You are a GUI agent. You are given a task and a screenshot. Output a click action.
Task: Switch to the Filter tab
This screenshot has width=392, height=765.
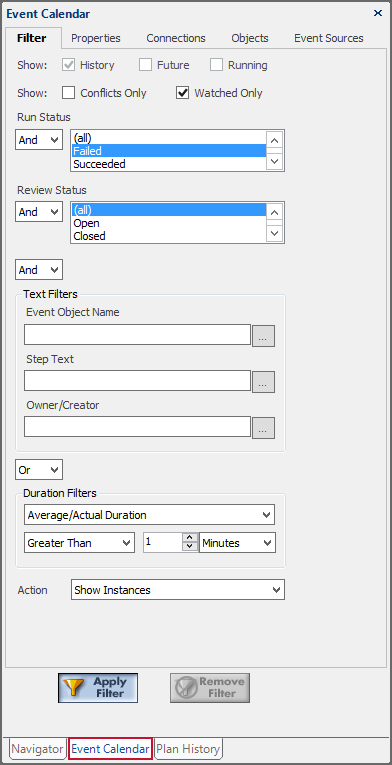coord(32,38)
